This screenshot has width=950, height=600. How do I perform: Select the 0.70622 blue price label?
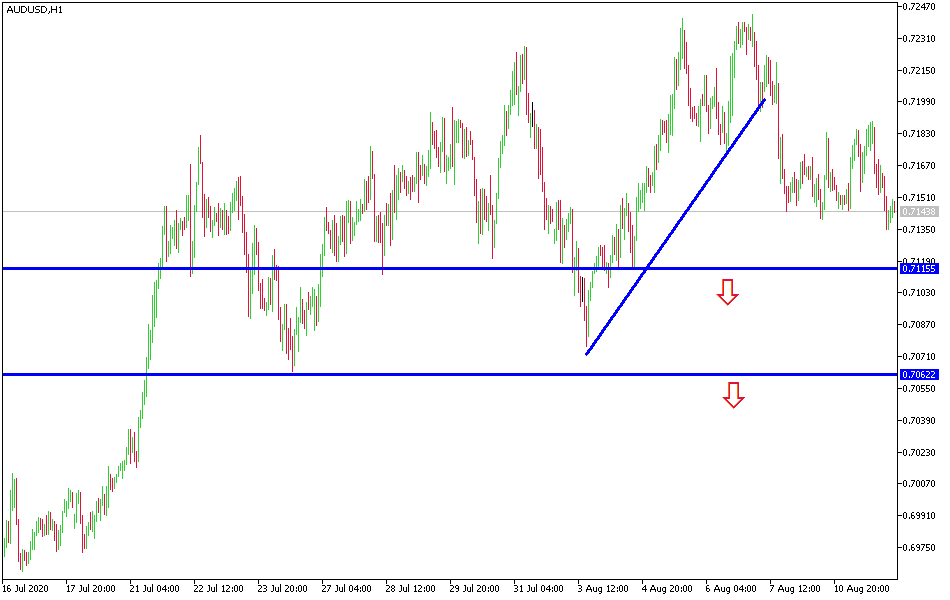click(919, 375)
